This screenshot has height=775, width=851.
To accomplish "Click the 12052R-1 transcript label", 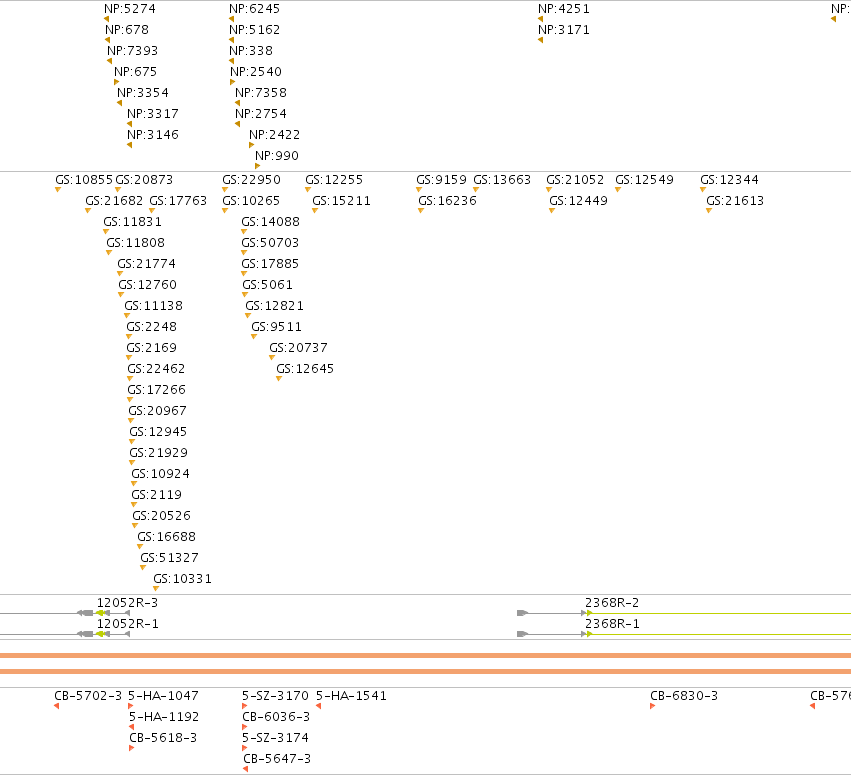I will [x=128, y=624].
